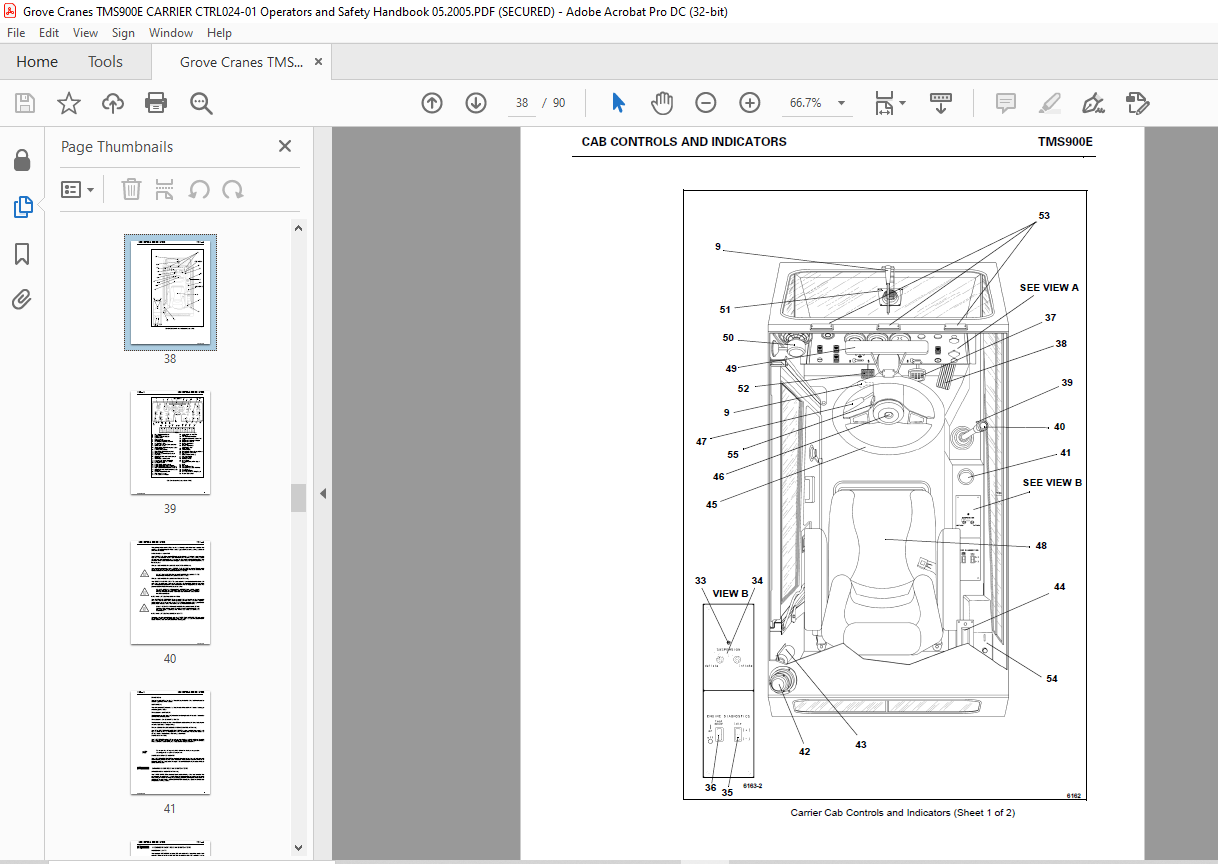This screenshot has width=1218, height=864.
Task: Open the View menu
Action: coord(85,33)
